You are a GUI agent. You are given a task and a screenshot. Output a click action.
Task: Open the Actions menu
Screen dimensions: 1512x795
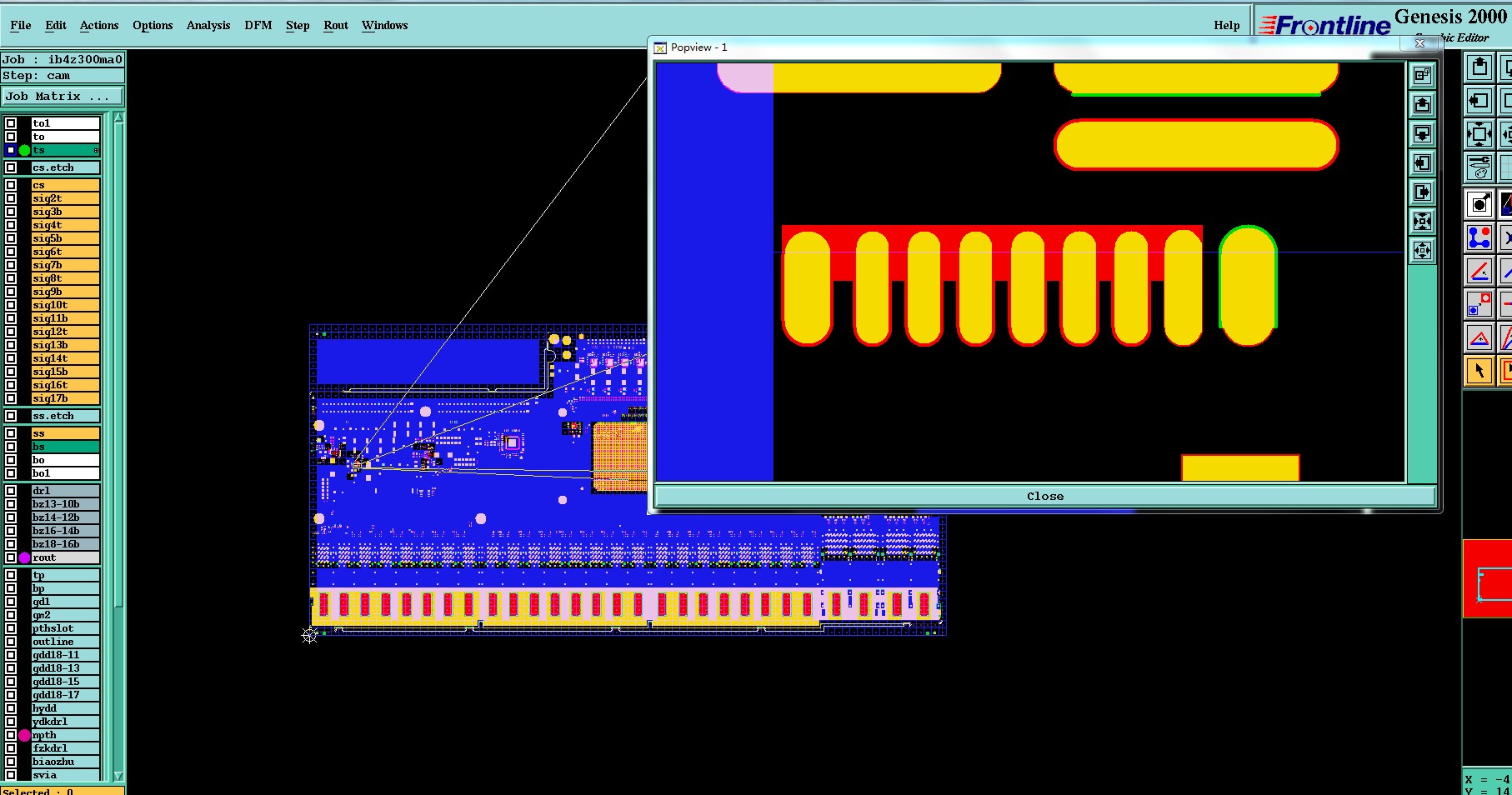click(x=99, y=25)
